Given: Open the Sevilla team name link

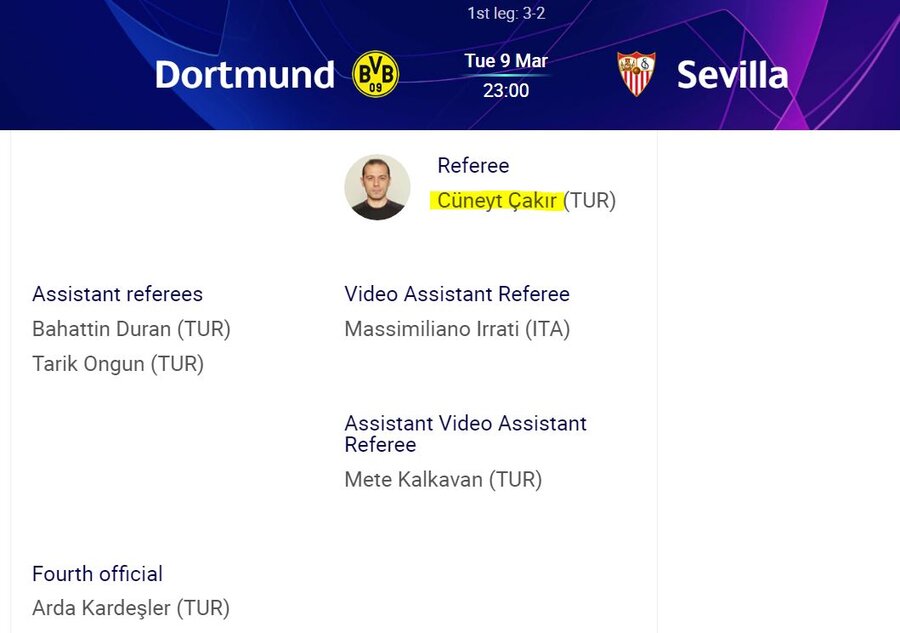Looking at the screenshot, I should pyautogui.click(x=732, y=75).
